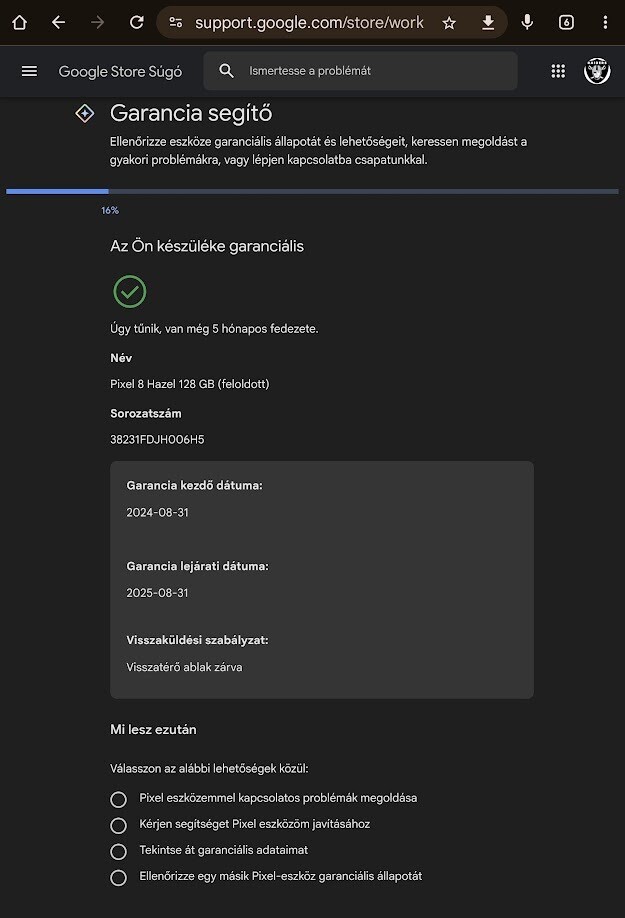Activate the microphone voice search icon

pos(527,22)
